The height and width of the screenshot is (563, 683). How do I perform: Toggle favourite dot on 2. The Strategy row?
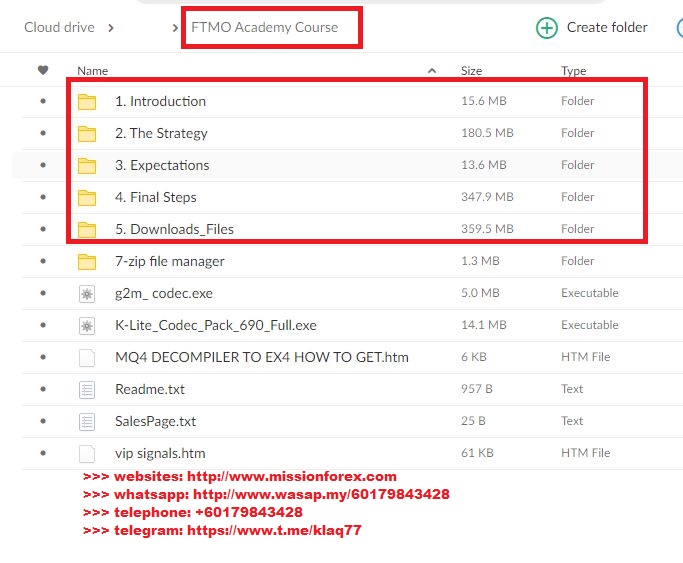43,133
